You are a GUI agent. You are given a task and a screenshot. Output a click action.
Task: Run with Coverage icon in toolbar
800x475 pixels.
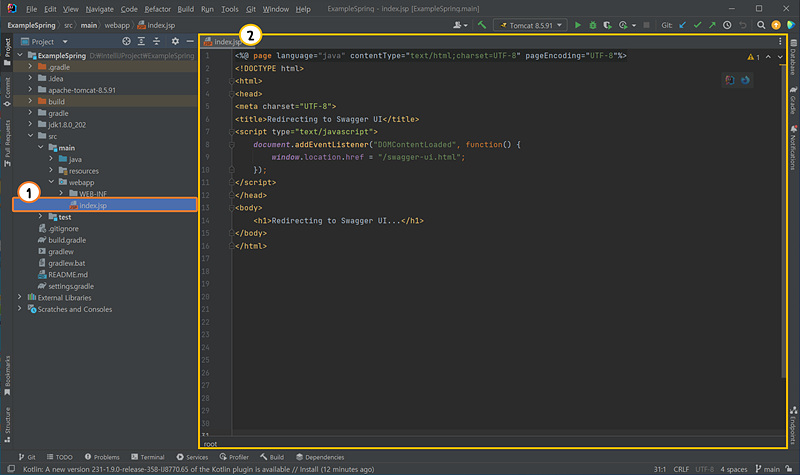pyautogui.click(x=607, y=25)
